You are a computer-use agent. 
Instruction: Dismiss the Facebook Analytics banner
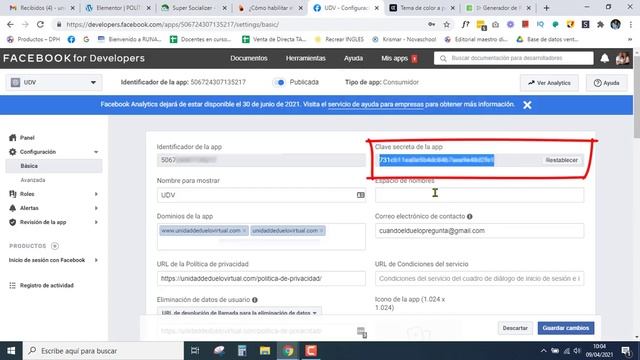[x=527, y=105]
